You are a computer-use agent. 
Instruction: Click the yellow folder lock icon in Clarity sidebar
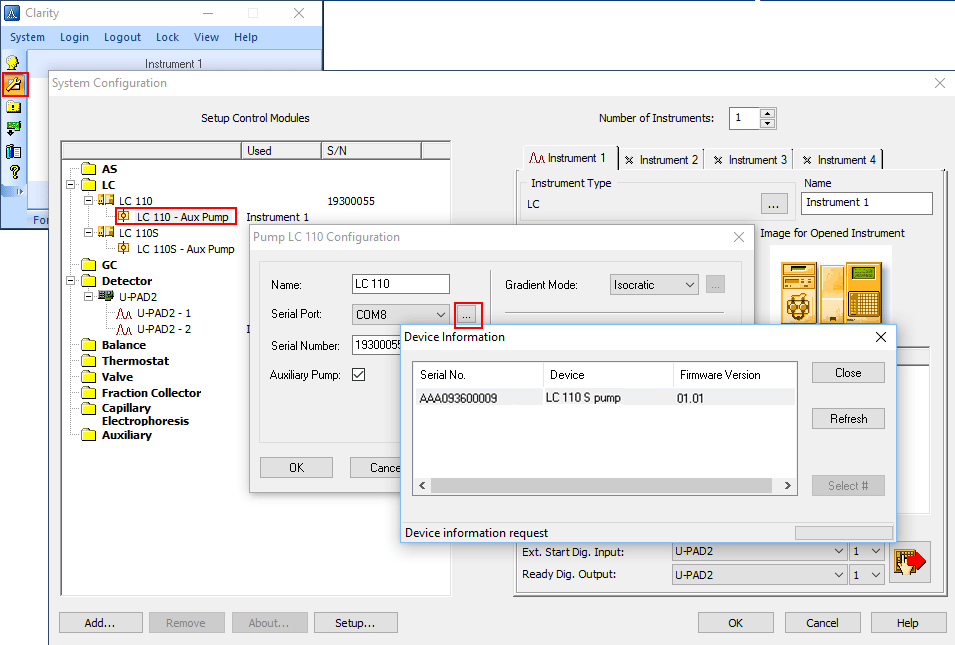tap(13, 107)
